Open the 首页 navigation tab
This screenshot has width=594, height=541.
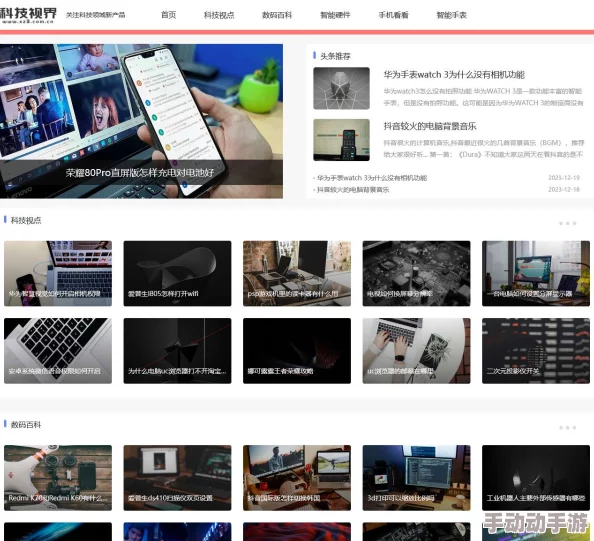click(x=169, y=15)
